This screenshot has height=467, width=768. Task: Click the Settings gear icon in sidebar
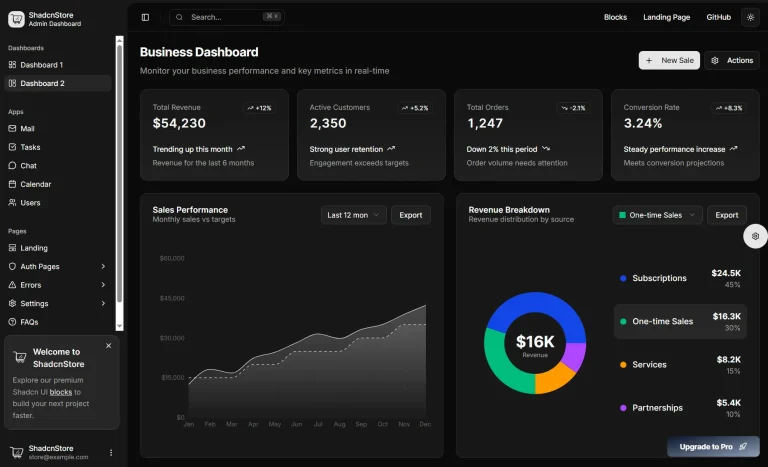(12, 303)
